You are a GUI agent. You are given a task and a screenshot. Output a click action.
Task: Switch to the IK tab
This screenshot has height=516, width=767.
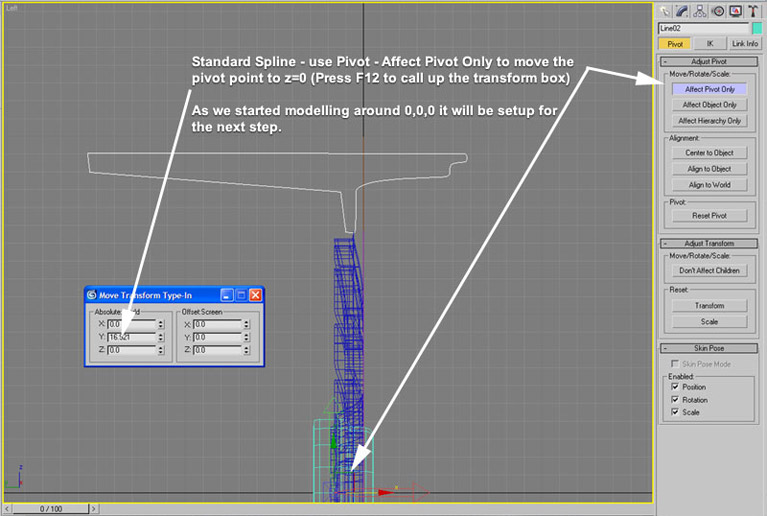click(709, 44)
